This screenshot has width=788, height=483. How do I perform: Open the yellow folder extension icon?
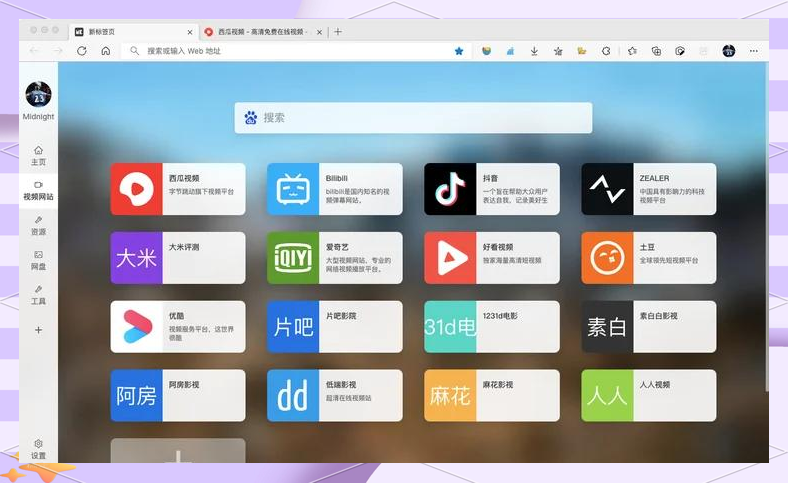(x=582, y=51)
